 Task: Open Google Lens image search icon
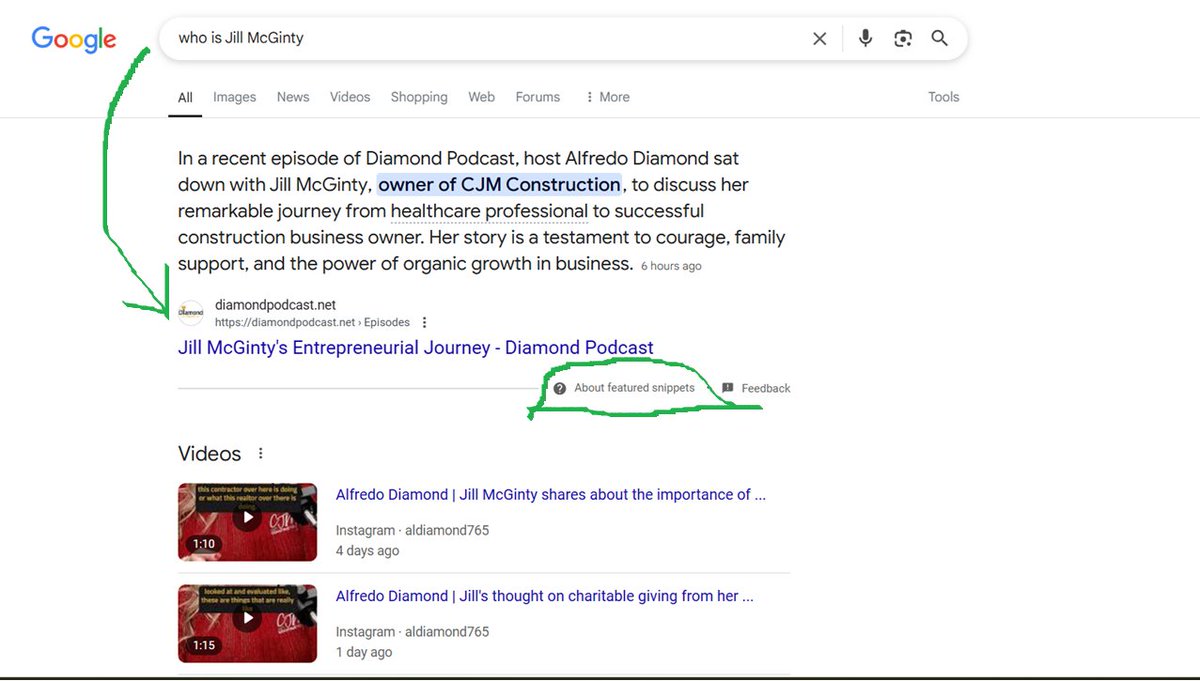(x=903, y=38)
